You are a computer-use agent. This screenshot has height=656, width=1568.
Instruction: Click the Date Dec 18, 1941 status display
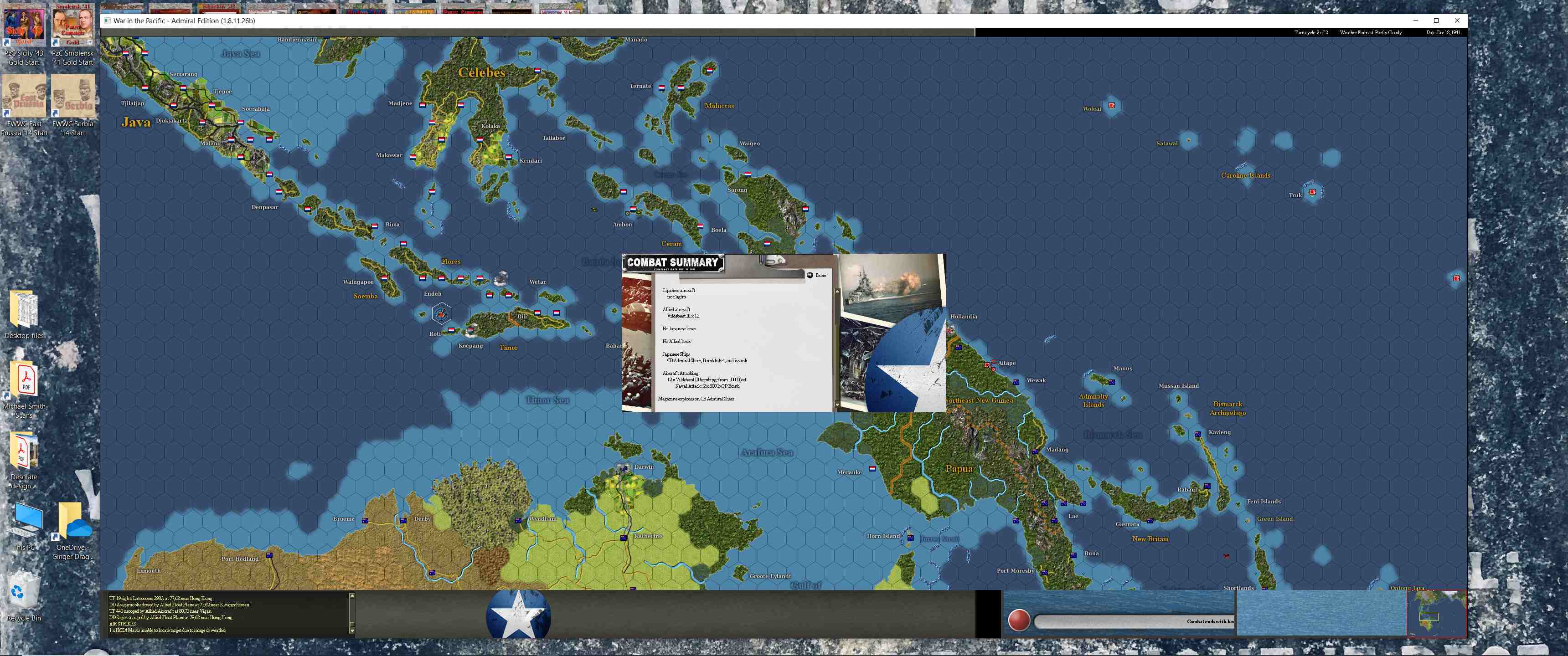(x=1442, y=32)
